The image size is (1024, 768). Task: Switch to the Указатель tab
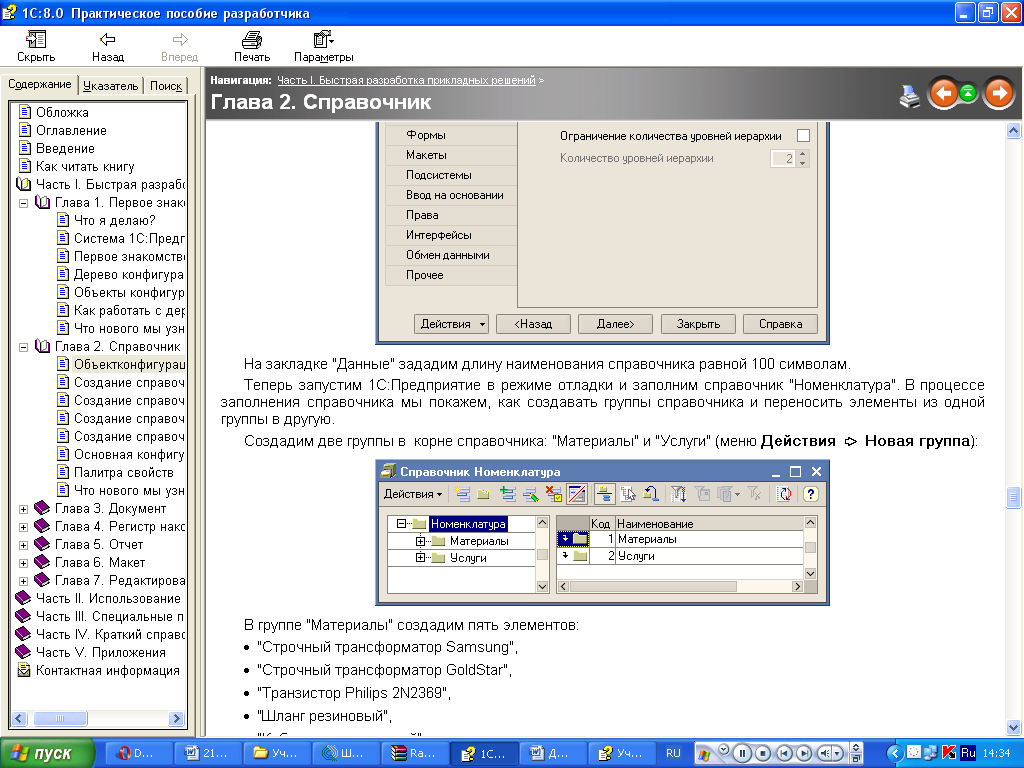click(x=111, y=86)
